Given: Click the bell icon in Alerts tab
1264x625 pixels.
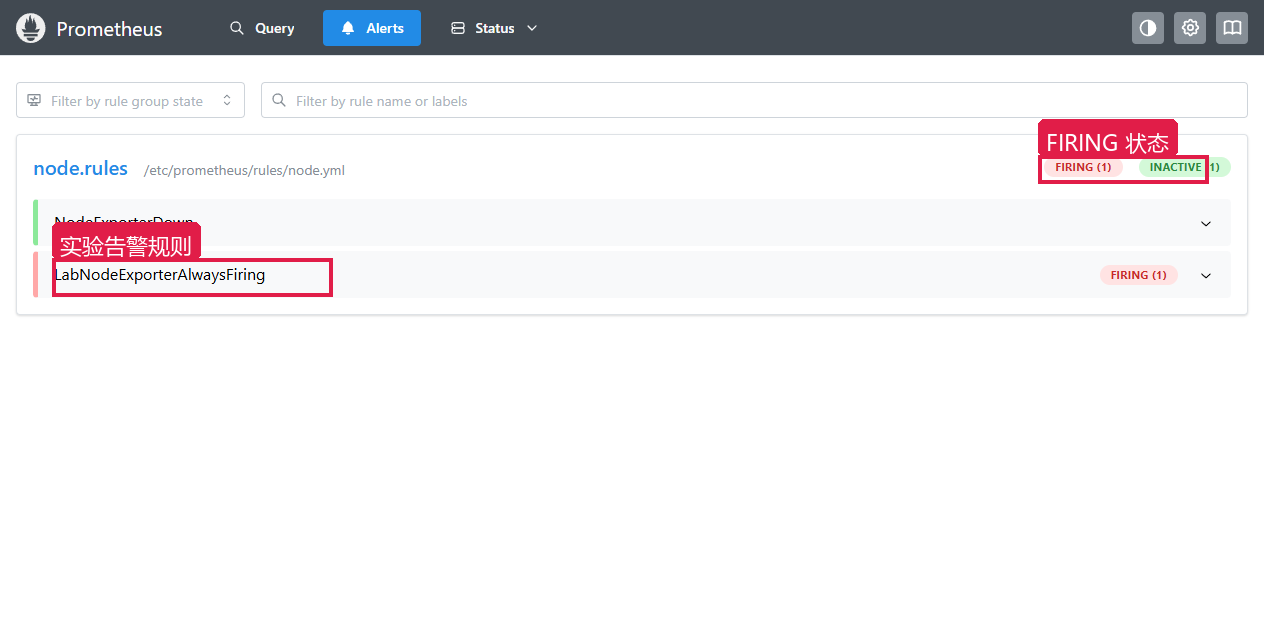Looking at the screenshot, I should (x=348, y=28).
